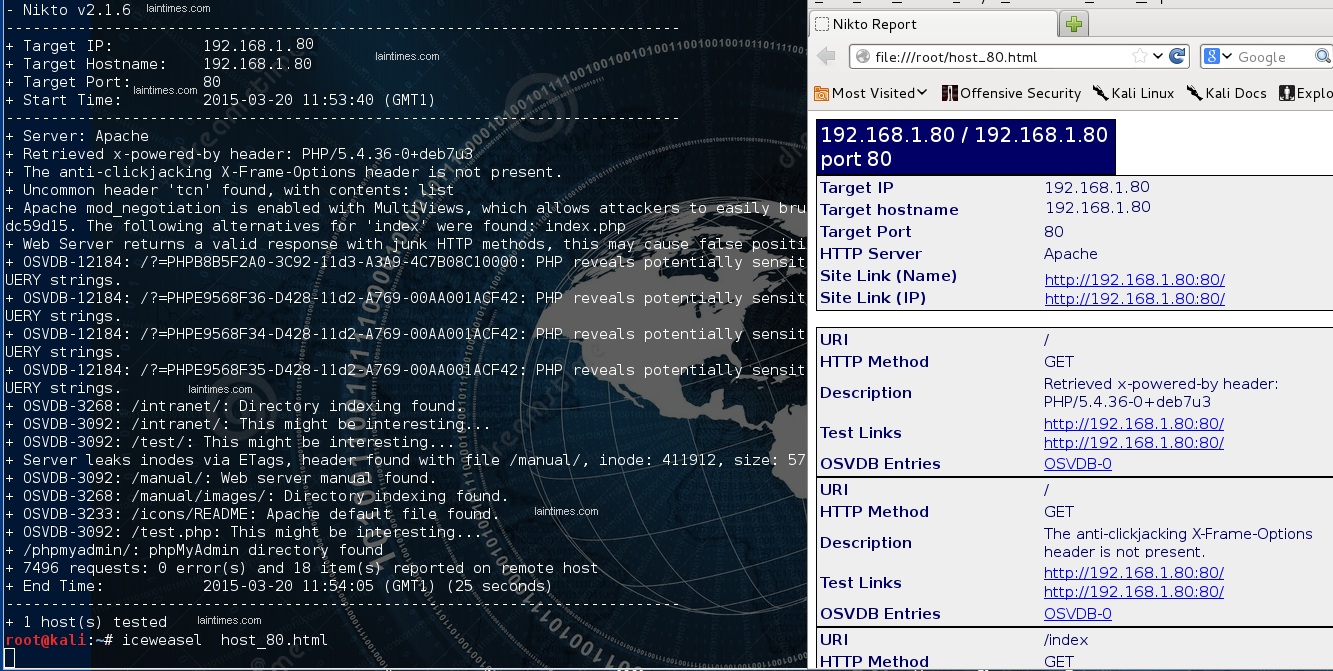The height and width of the screenshot is (671, 1333).
Task: Open a new tab with the plus button
Action: pos(1075,24)
